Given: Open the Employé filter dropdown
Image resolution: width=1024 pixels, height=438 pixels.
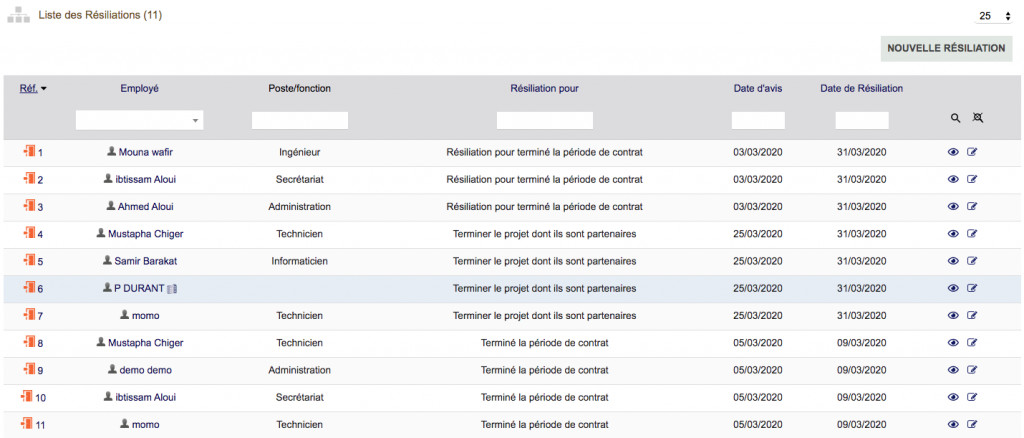Looking at the screenshot, I should point(140,120).
